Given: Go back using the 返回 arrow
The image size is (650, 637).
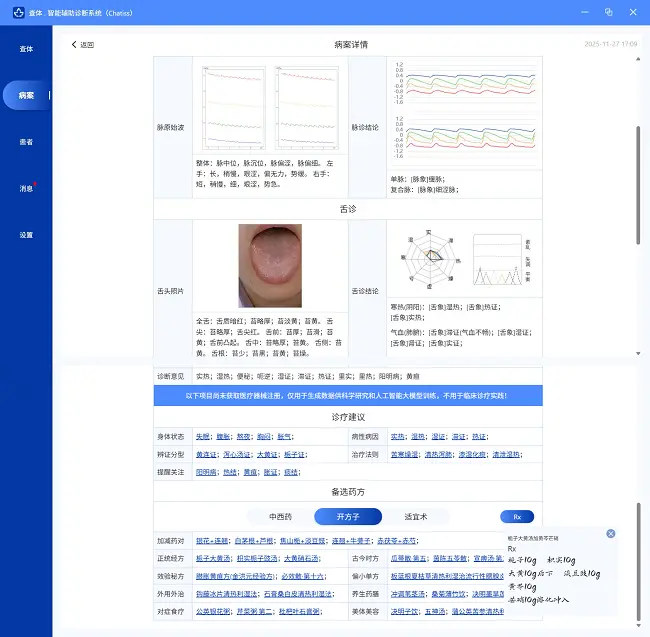Looking at the screenshot, I should [x=82, y=45].
